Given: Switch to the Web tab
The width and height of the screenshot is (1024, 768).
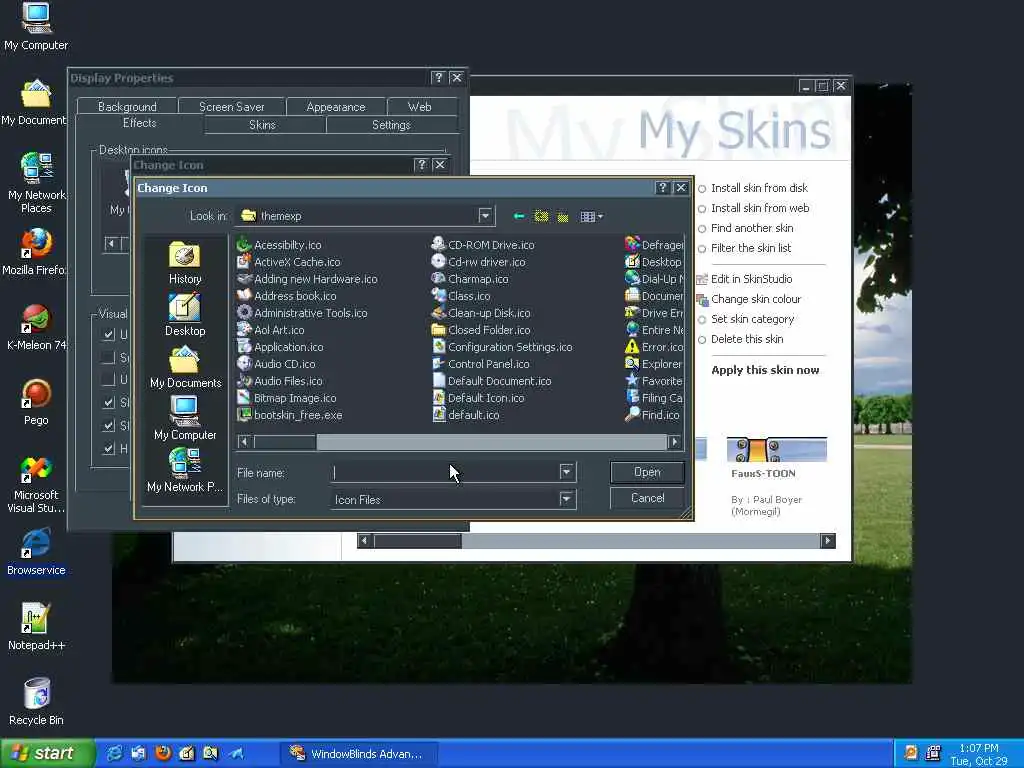Looking at the screenshot, I should point(419,106).
